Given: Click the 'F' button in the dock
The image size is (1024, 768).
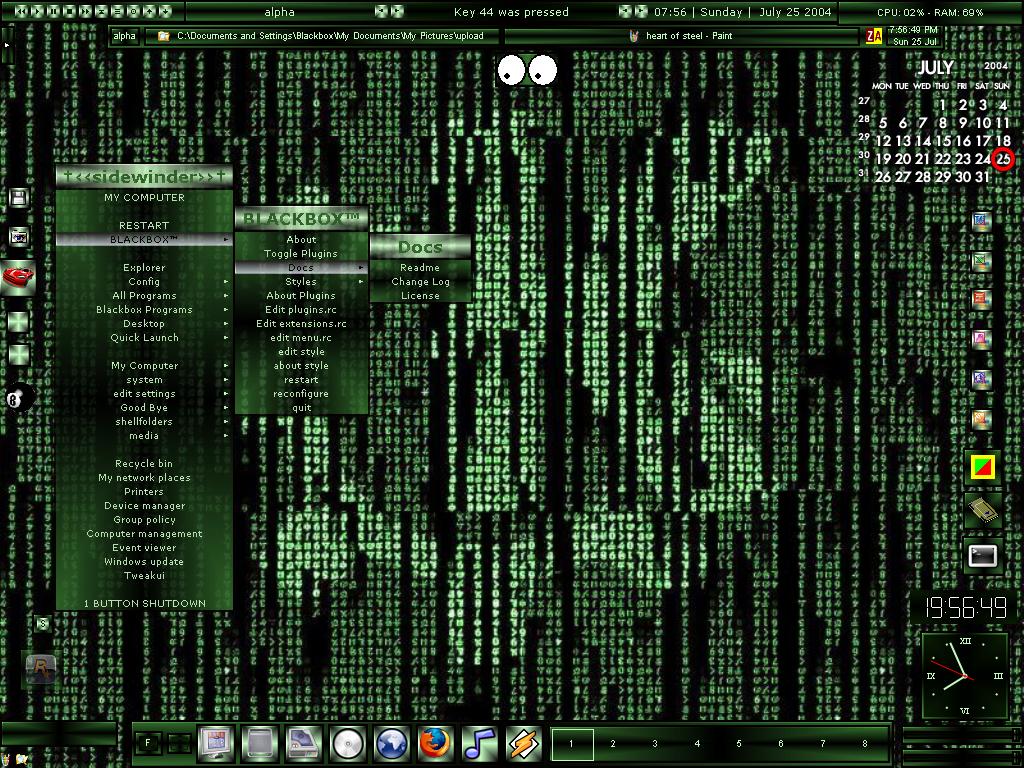Looking at the screenshot, I should tap(148, 743).
